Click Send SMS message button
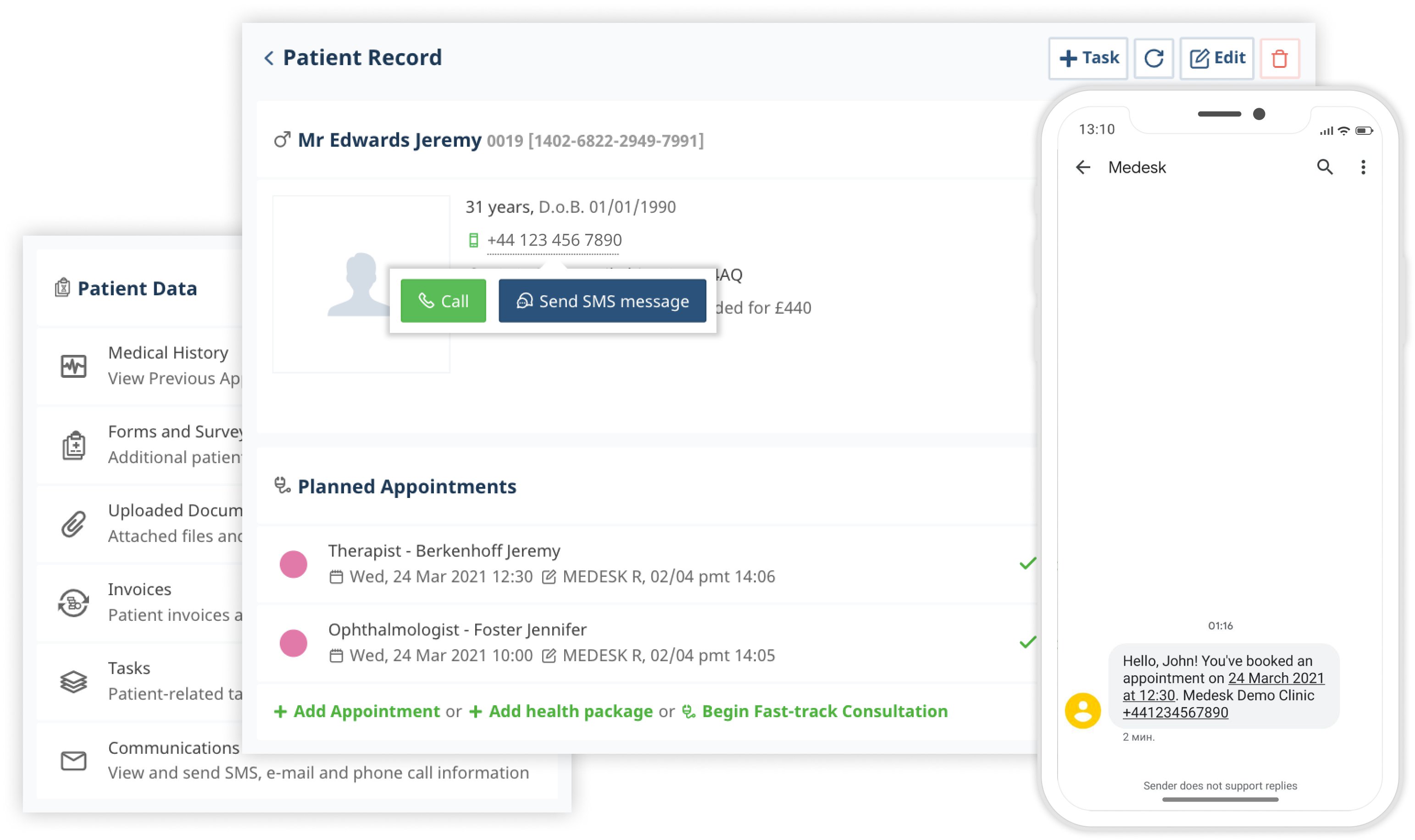This screenshot has height=840, width=1415. tap(602, 301)
